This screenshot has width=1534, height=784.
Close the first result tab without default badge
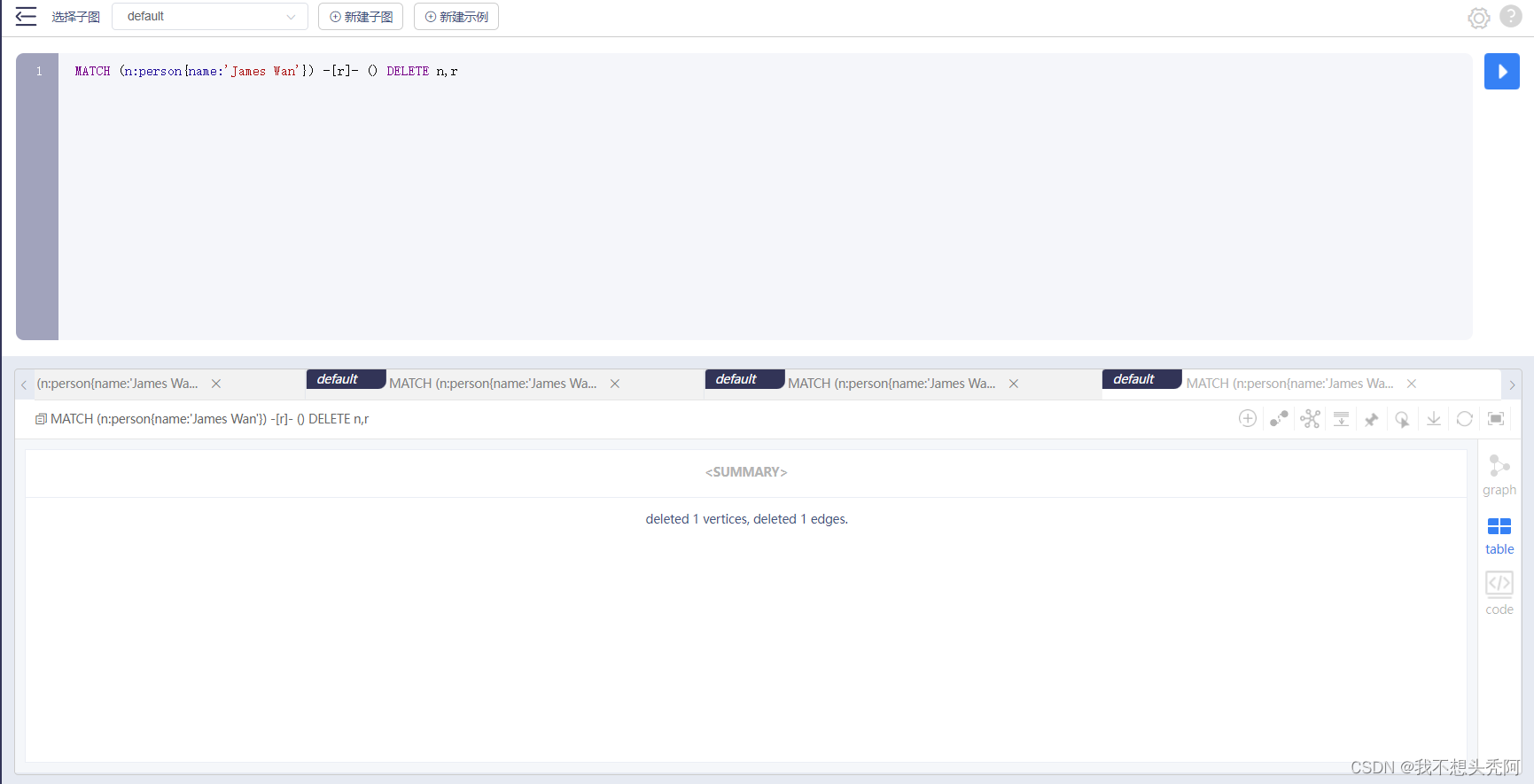pos(216,384)
